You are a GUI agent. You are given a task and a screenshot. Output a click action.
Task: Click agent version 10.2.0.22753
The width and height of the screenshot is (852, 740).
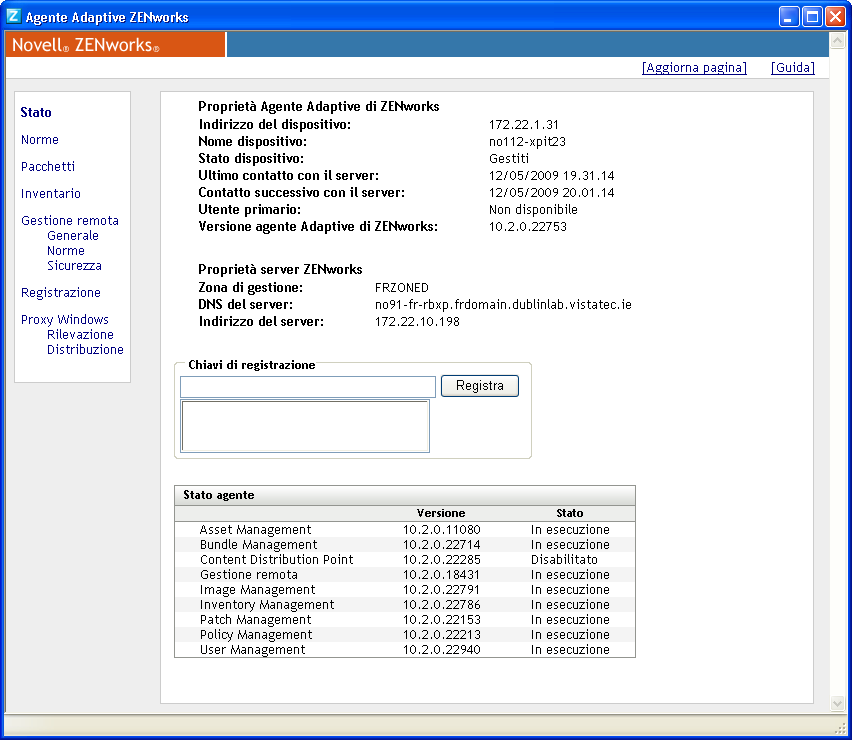point(528,227)
